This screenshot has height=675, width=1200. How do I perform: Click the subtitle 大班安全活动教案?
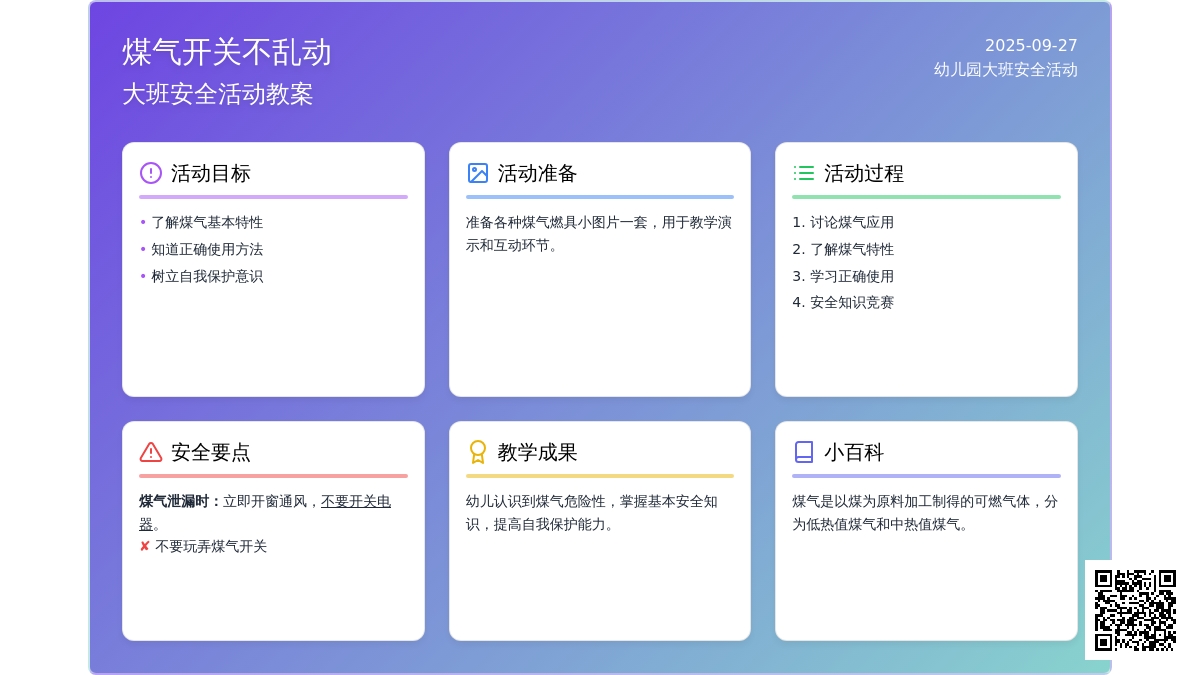(x=218, y=94)
